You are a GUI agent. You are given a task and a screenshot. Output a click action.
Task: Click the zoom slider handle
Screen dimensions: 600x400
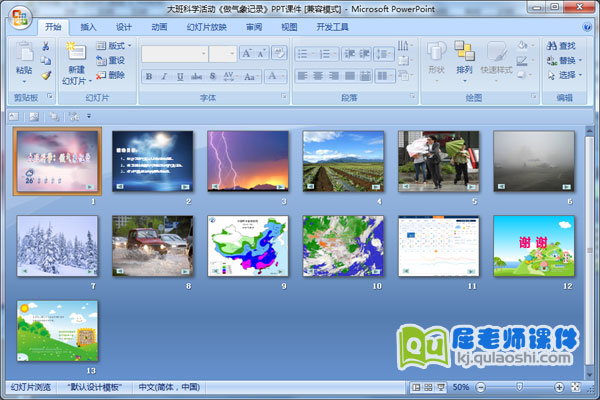pos(517,387)
